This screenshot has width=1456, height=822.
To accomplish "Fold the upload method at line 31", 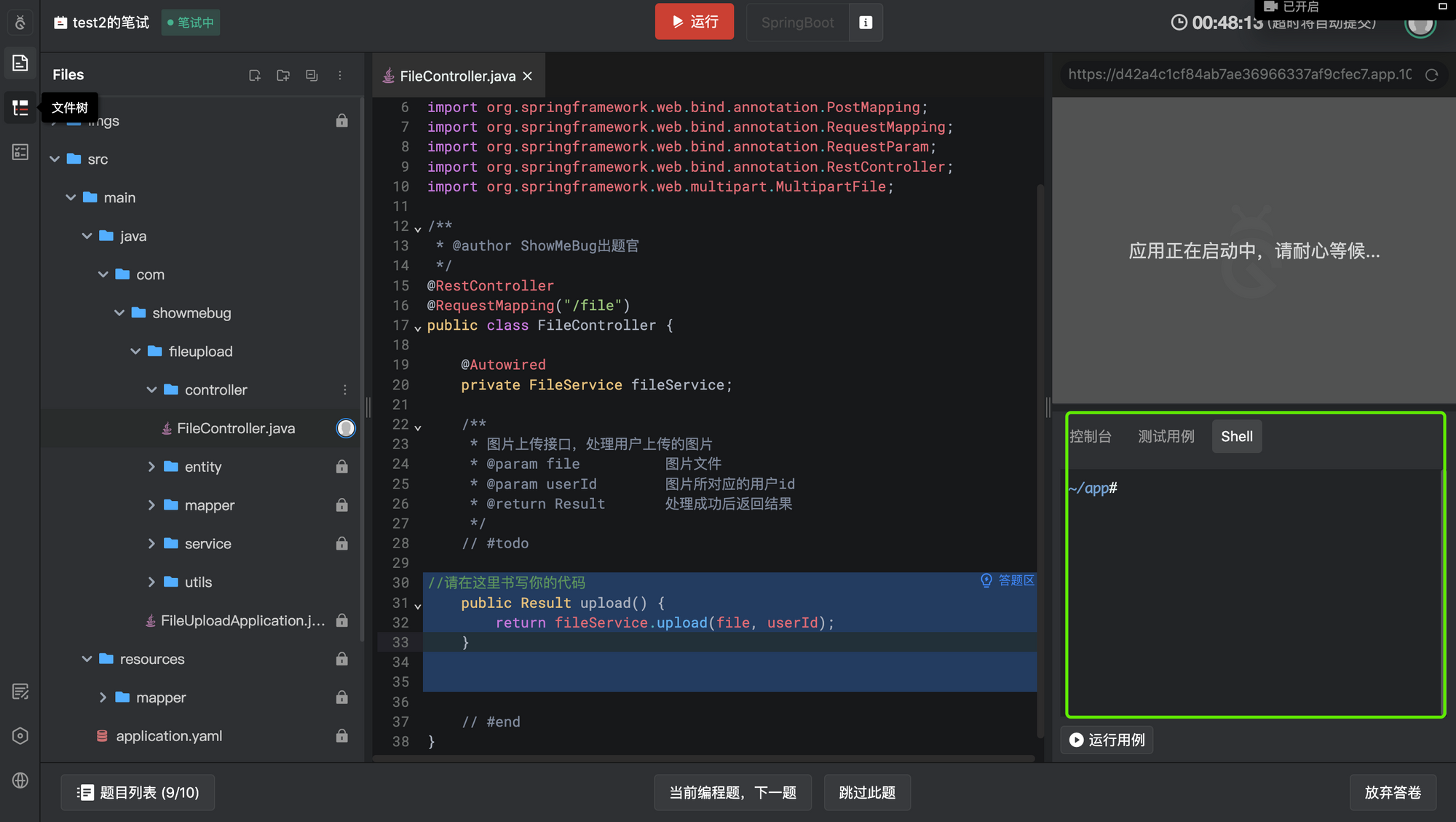I will (418, 605).
